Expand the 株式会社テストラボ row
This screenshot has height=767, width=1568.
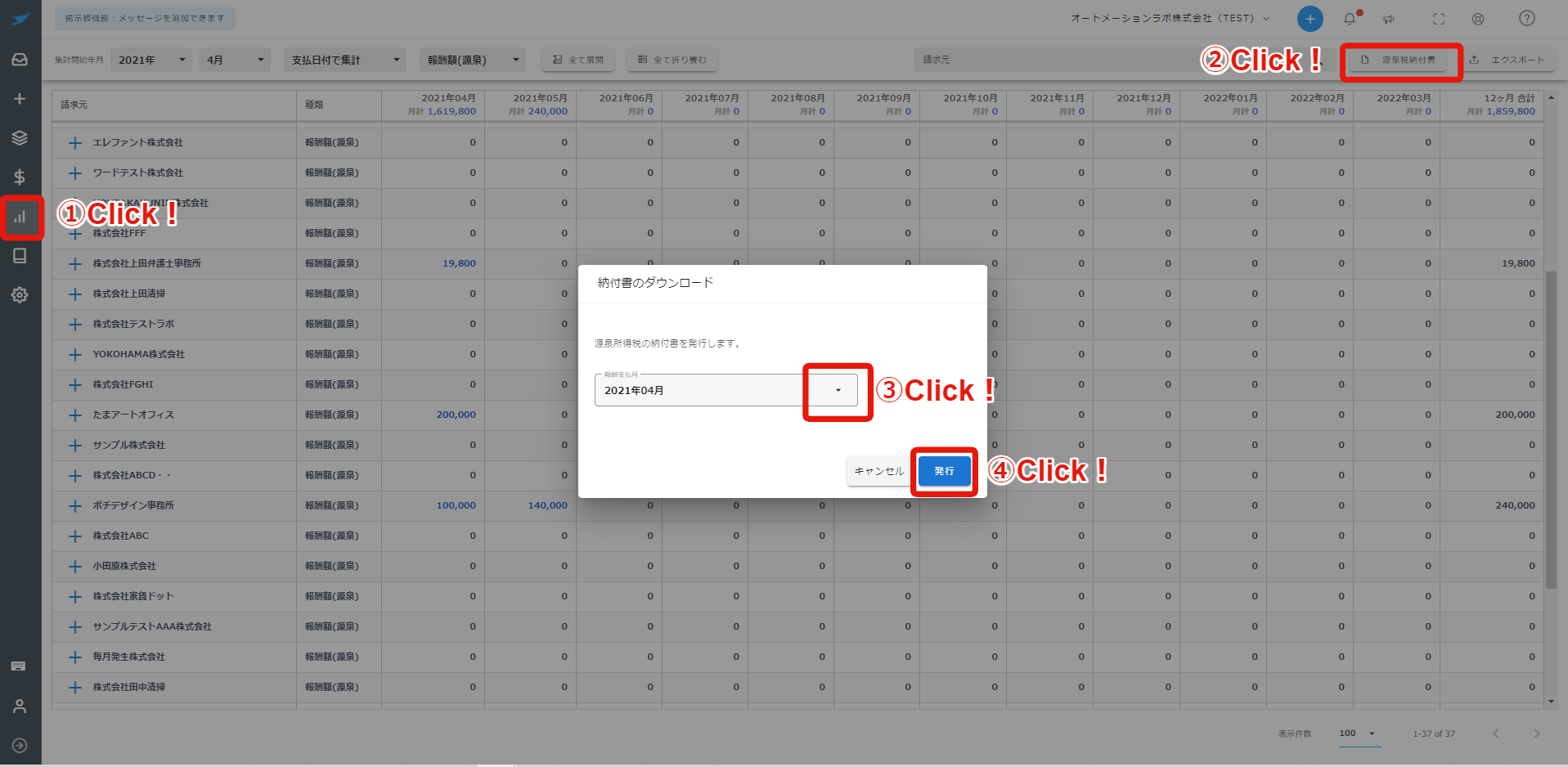pos(75,325)
